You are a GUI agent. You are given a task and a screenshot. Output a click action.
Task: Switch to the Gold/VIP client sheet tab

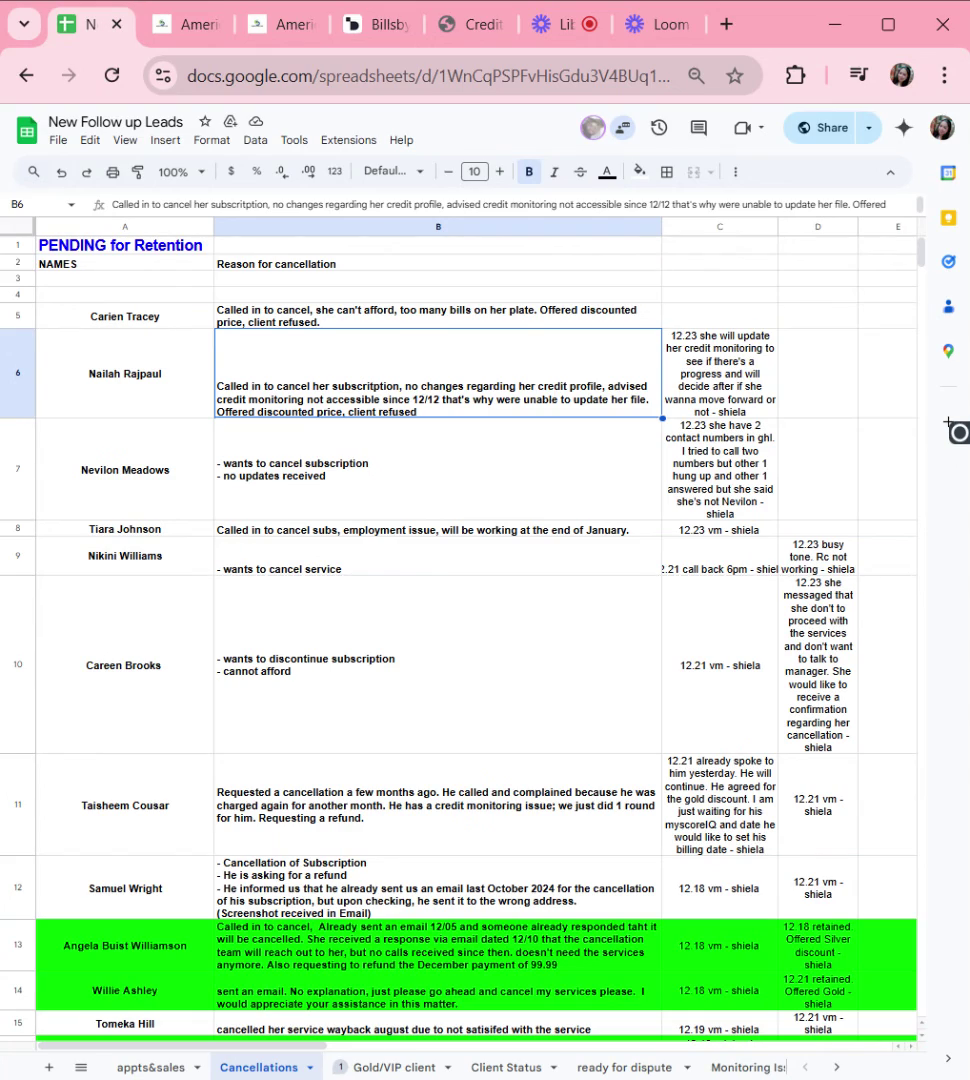tap(394, 1067)
